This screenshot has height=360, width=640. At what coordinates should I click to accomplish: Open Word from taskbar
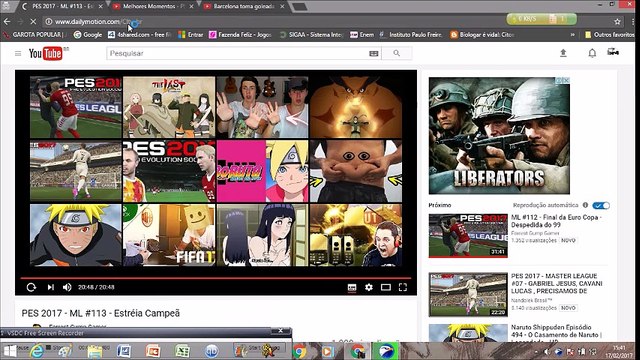124,351
